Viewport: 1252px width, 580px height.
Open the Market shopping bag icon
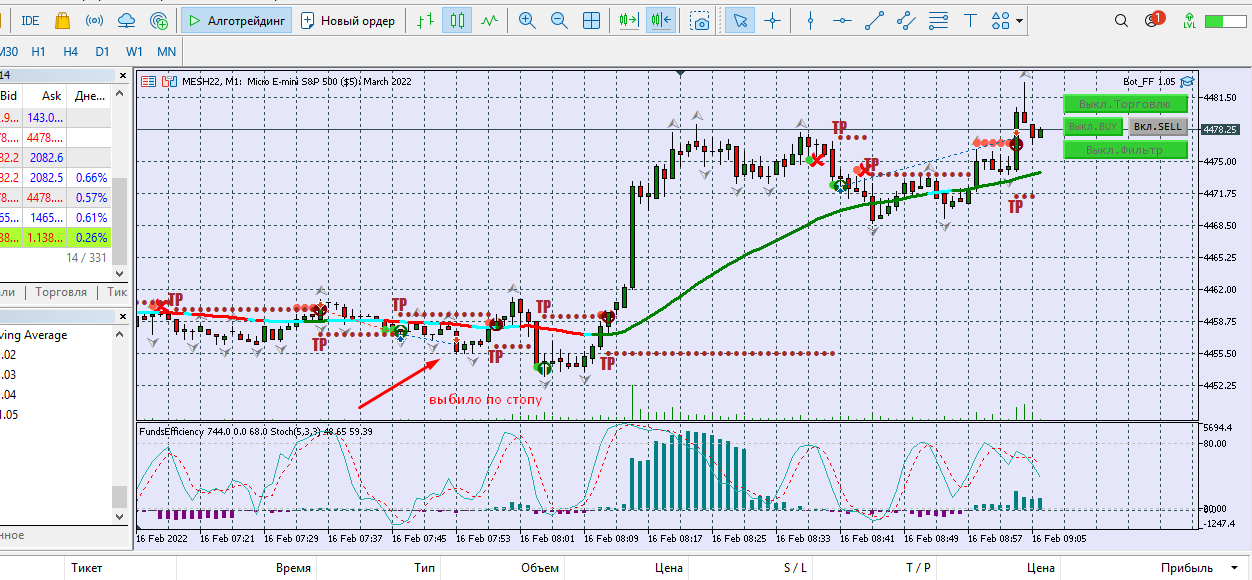63,20
